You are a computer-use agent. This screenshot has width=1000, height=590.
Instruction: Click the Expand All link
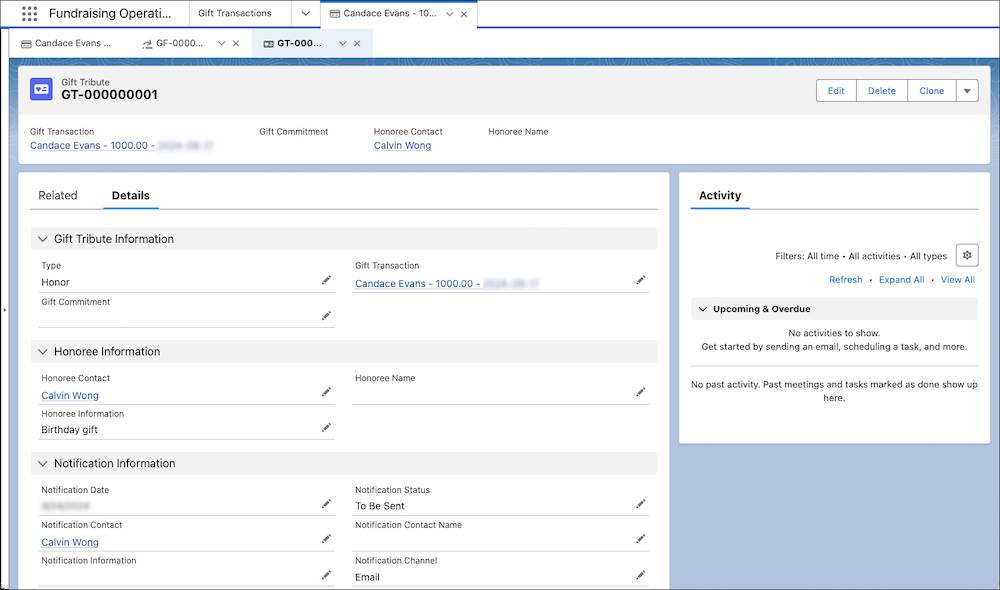tap(901, 279)
